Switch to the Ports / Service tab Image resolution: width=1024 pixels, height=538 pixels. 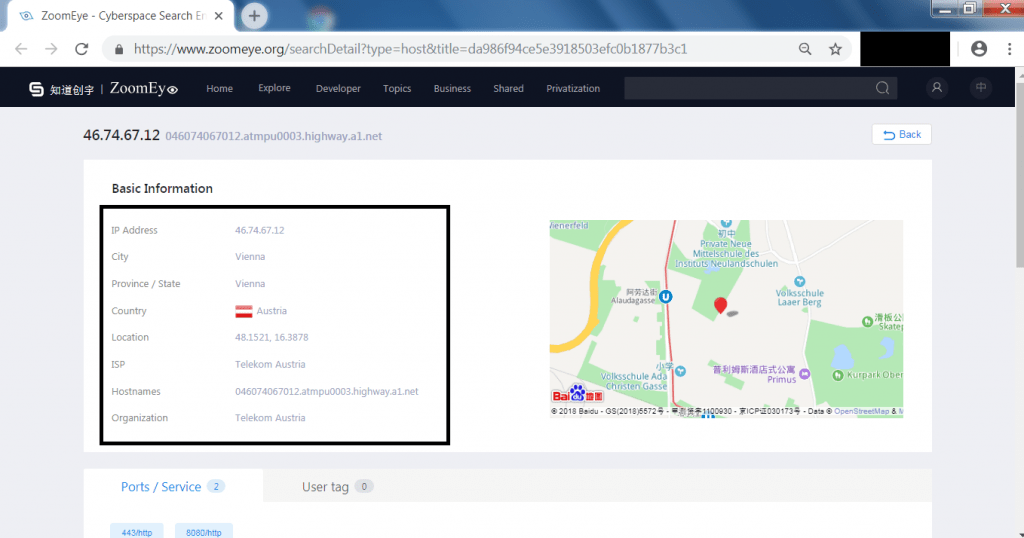(173, 486)
